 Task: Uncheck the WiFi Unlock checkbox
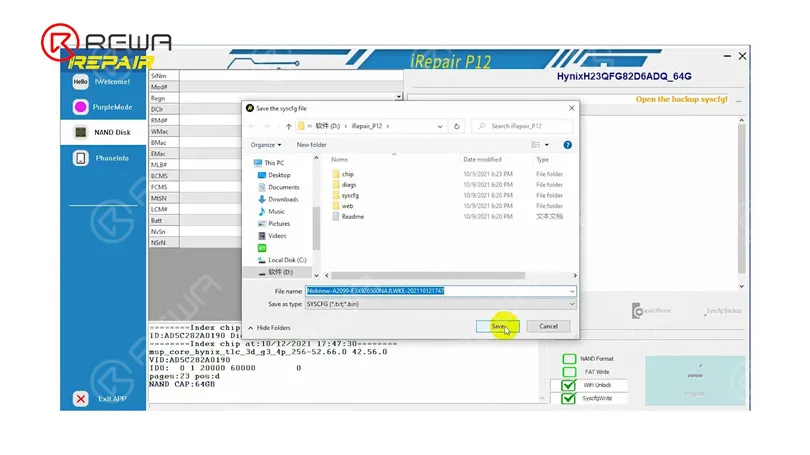click(569, 385)
